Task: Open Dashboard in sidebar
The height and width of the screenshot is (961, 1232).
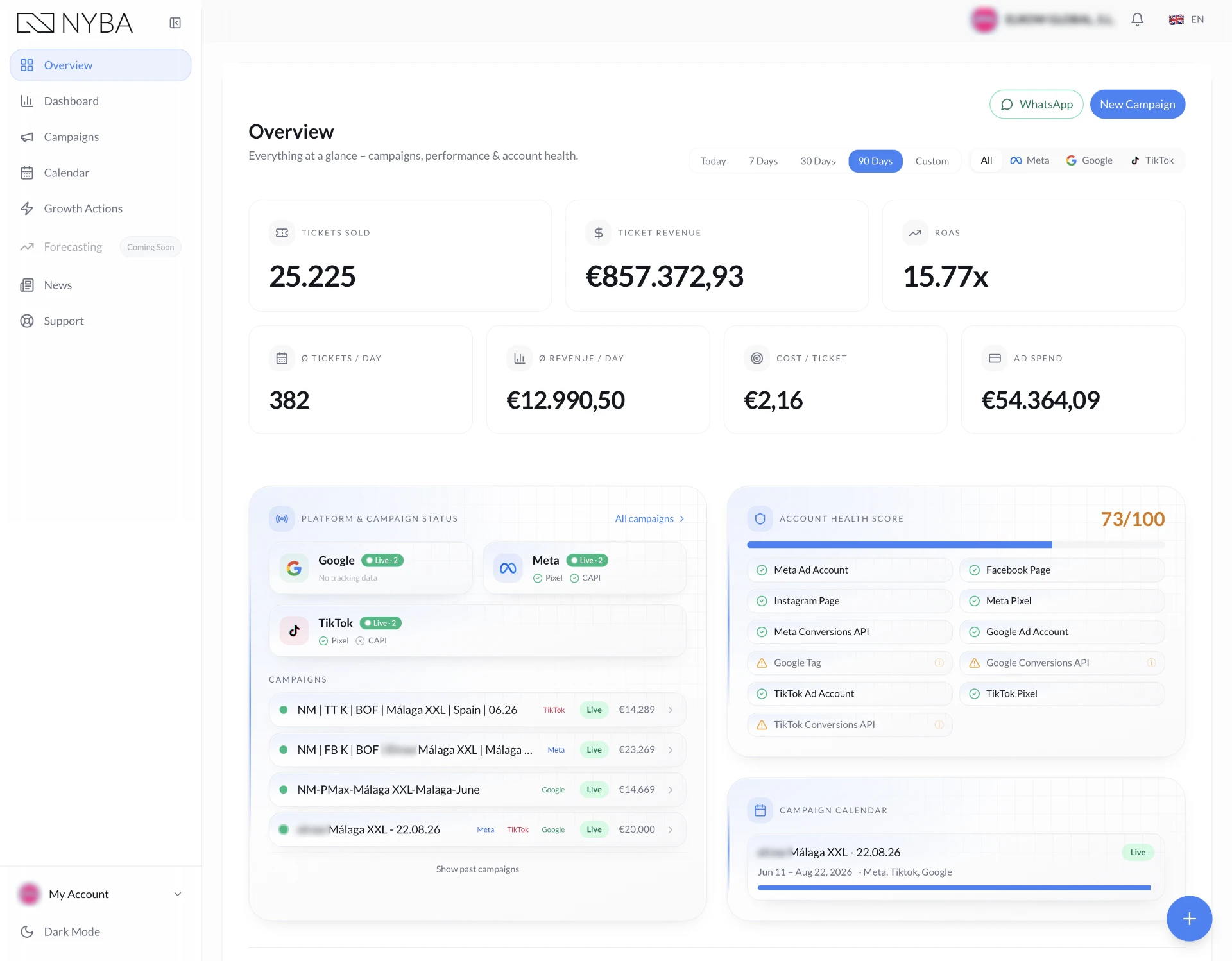Action: point(101,101)
